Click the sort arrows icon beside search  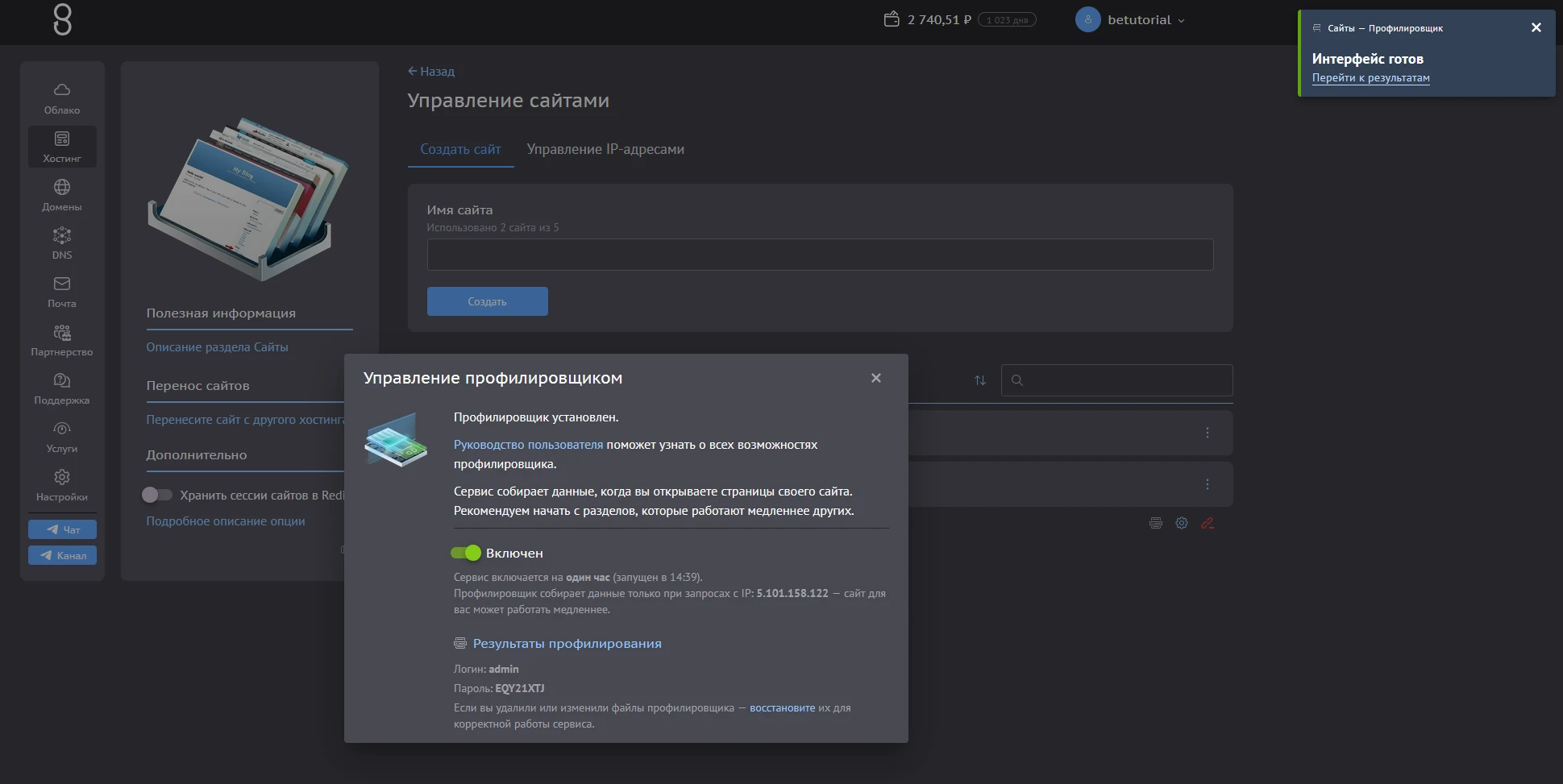pyautogui.click(x=980, y=380)
